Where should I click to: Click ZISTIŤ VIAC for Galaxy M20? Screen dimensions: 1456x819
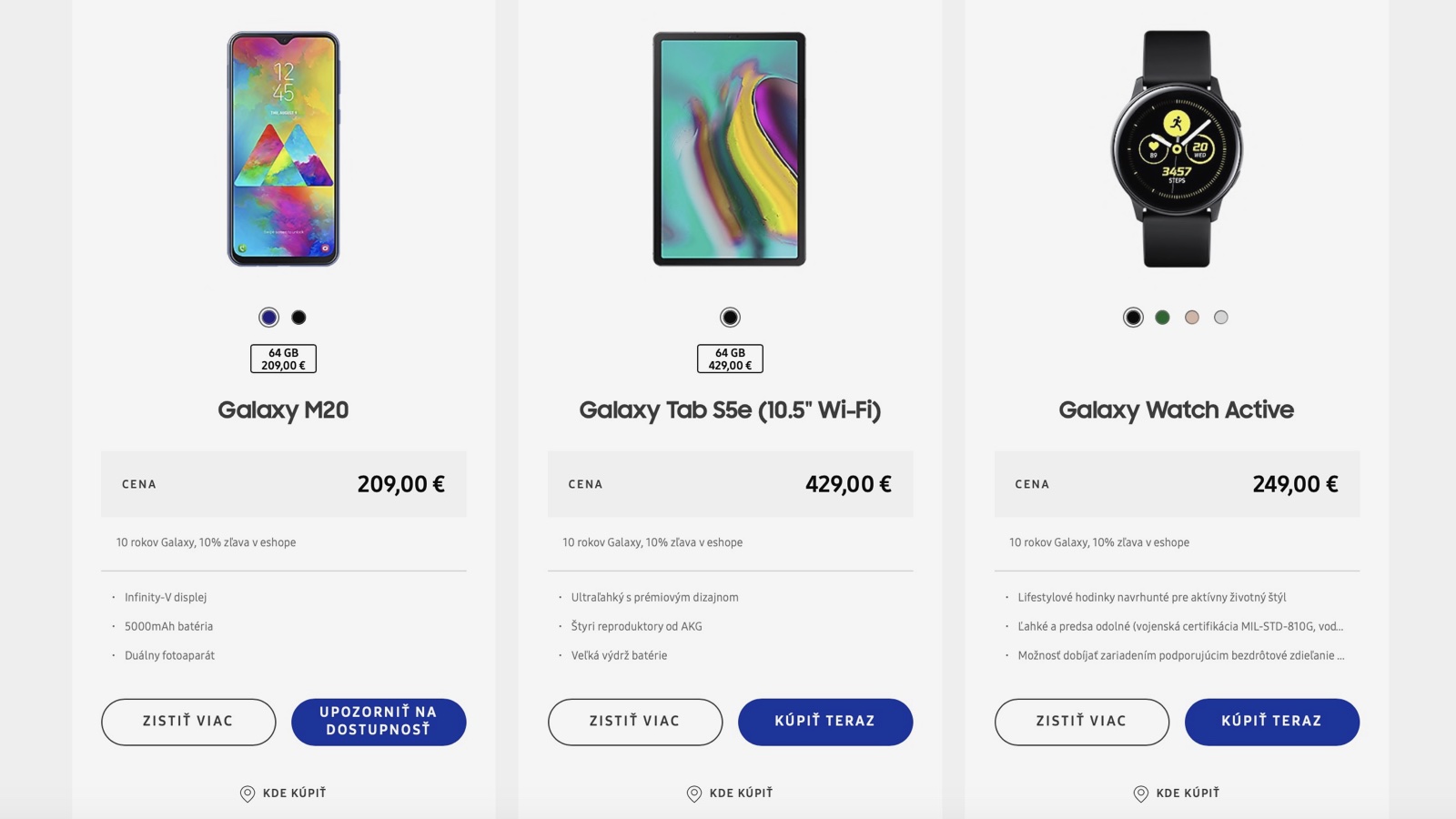(188, 722)
